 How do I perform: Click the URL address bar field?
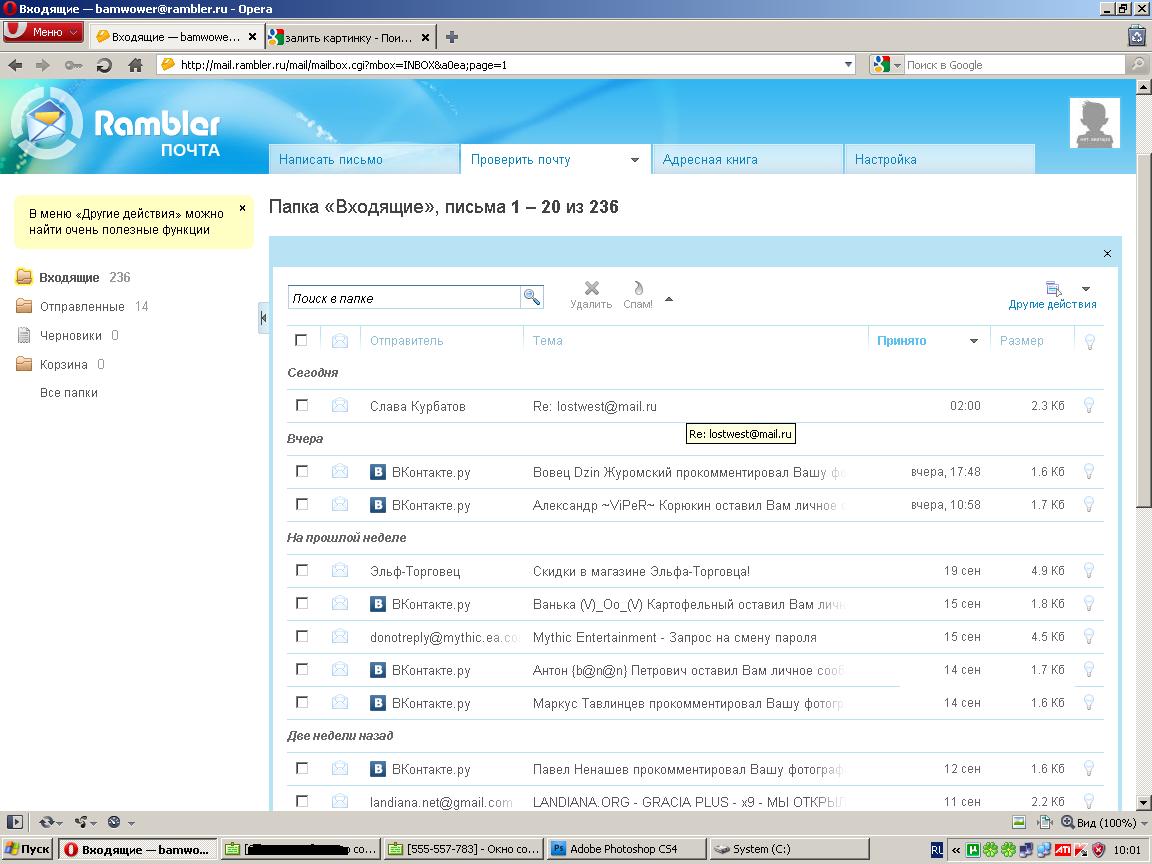pyautogui.click(x=507, y=65)
